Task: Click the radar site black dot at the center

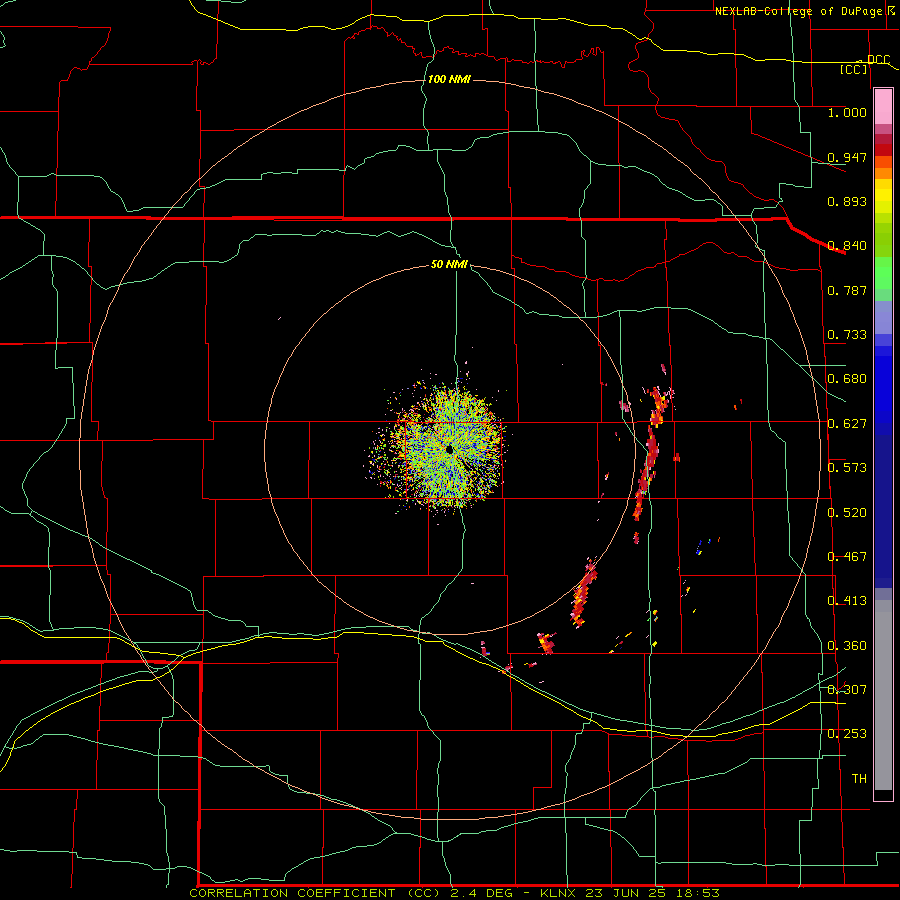Action: [449, 449]
